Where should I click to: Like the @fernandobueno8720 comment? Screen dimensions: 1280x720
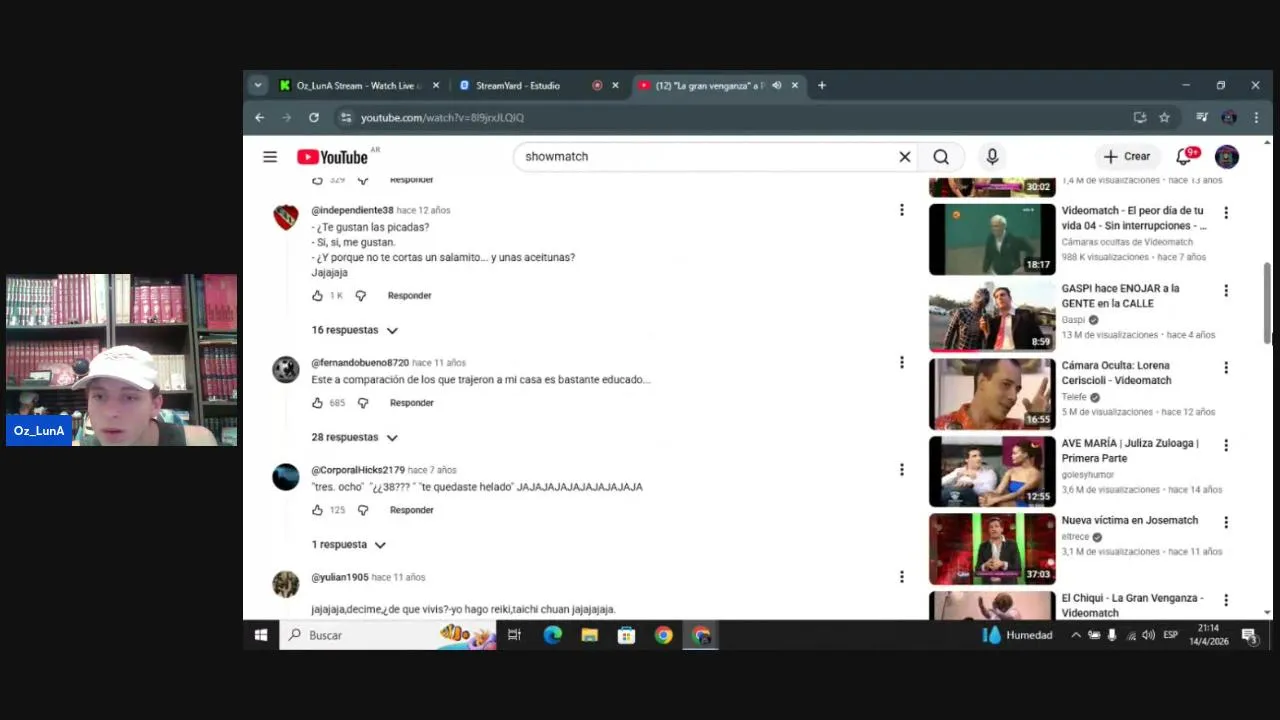click(317, 403)
